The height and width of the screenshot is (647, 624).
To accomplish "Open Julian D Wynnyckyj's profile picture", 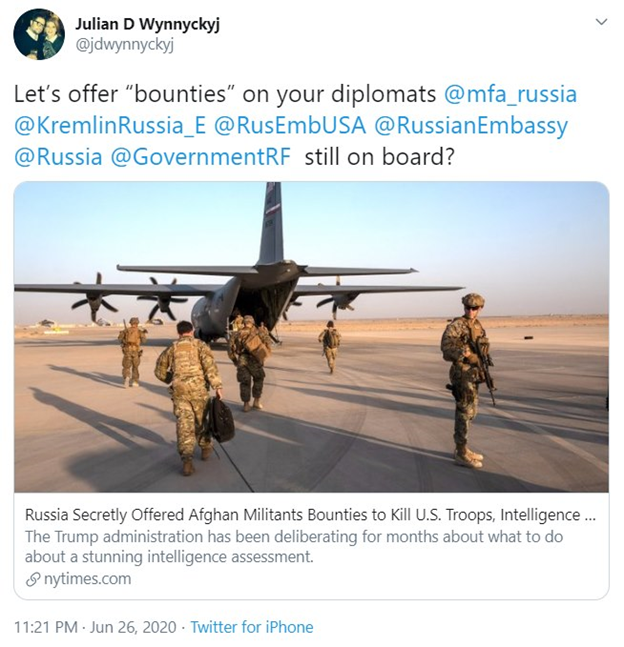I will click(39, 34).
